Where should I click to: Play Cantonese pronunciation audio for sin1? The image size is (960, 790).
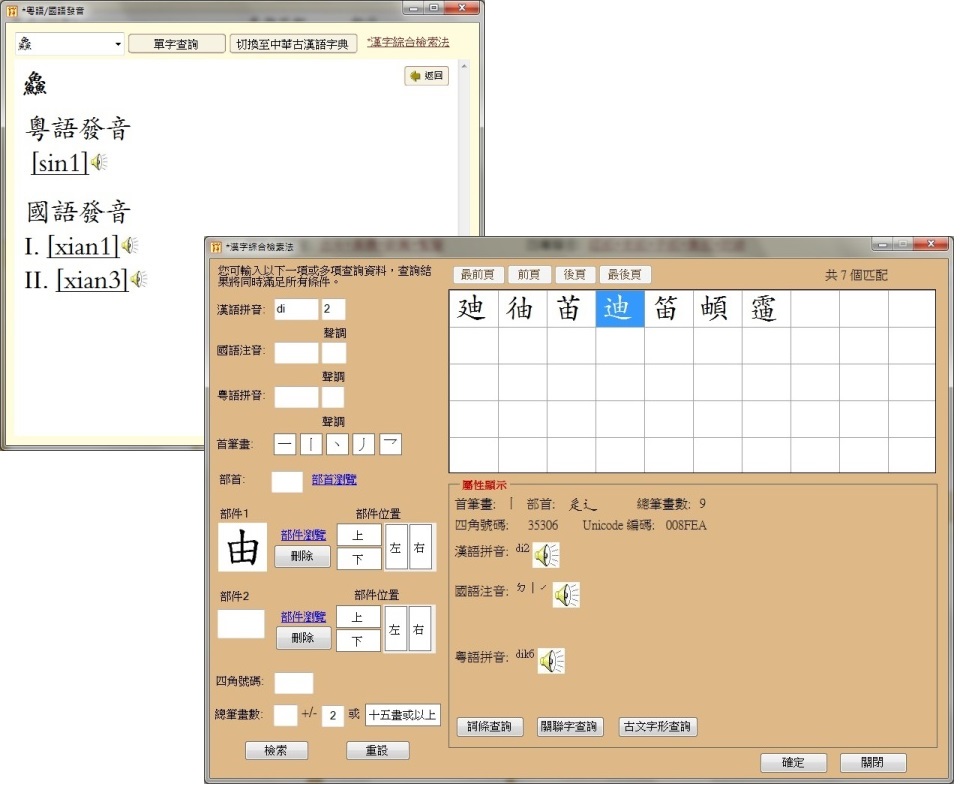point(98,162)
